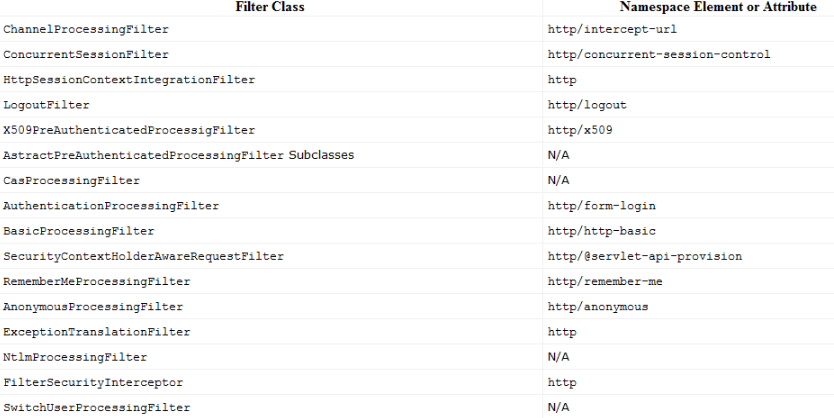This screenshot has width=834, height=418.
Task: Select the SwitchUserProcessingFilter class name
Action: [x=96, y=408]
